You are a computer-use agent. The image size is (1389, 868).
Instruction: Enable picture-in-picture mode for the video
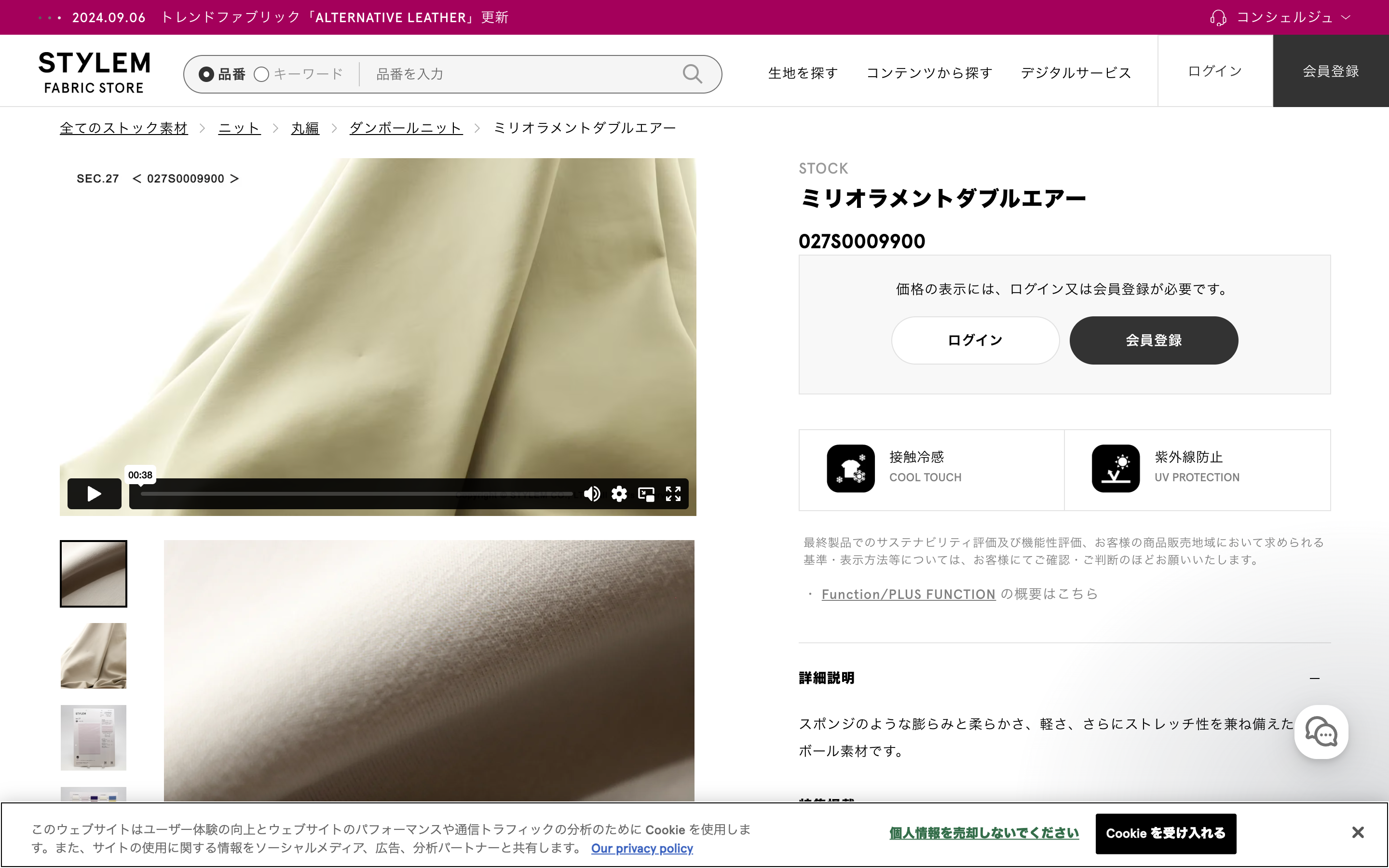[x=646, y=493]
